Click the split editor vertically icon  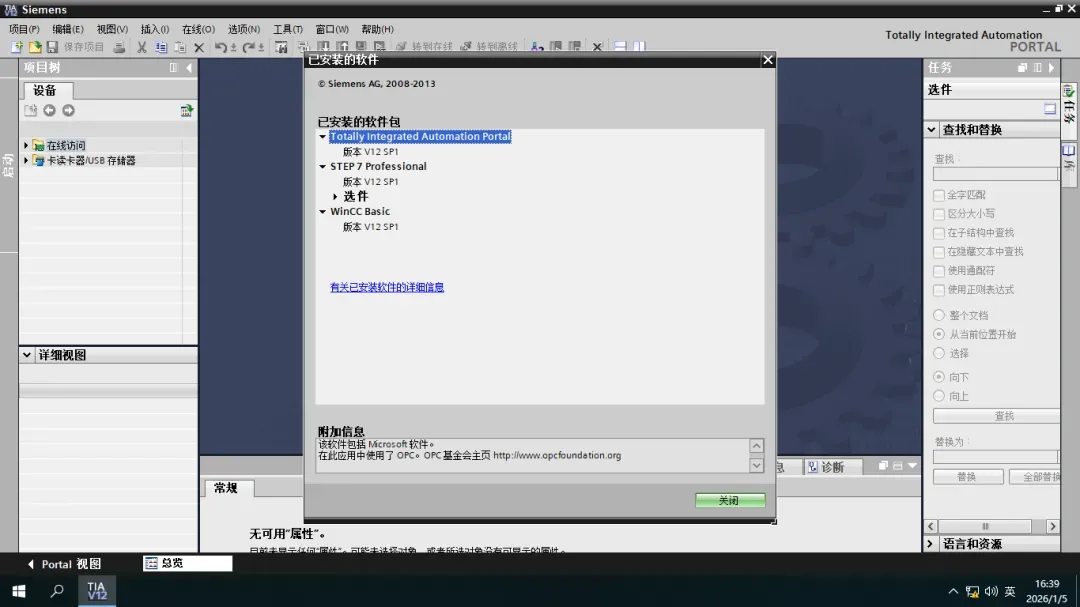click(x=639, y=47)
